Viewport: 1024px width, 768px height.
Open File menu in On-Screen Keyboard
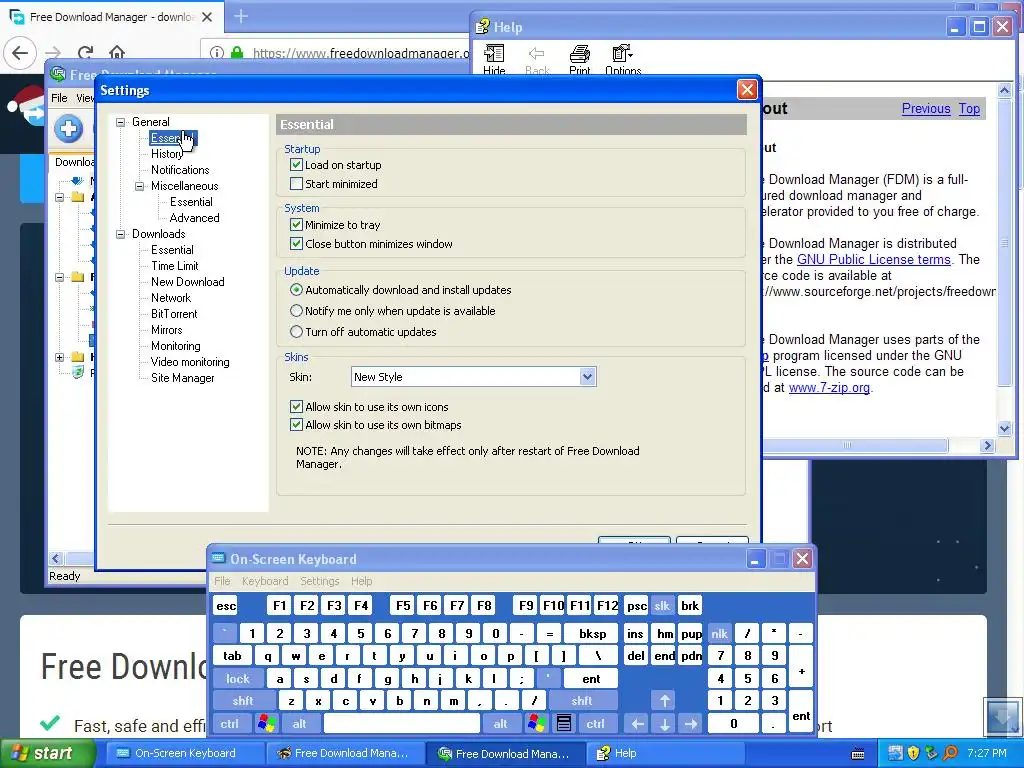coord(222,581)
